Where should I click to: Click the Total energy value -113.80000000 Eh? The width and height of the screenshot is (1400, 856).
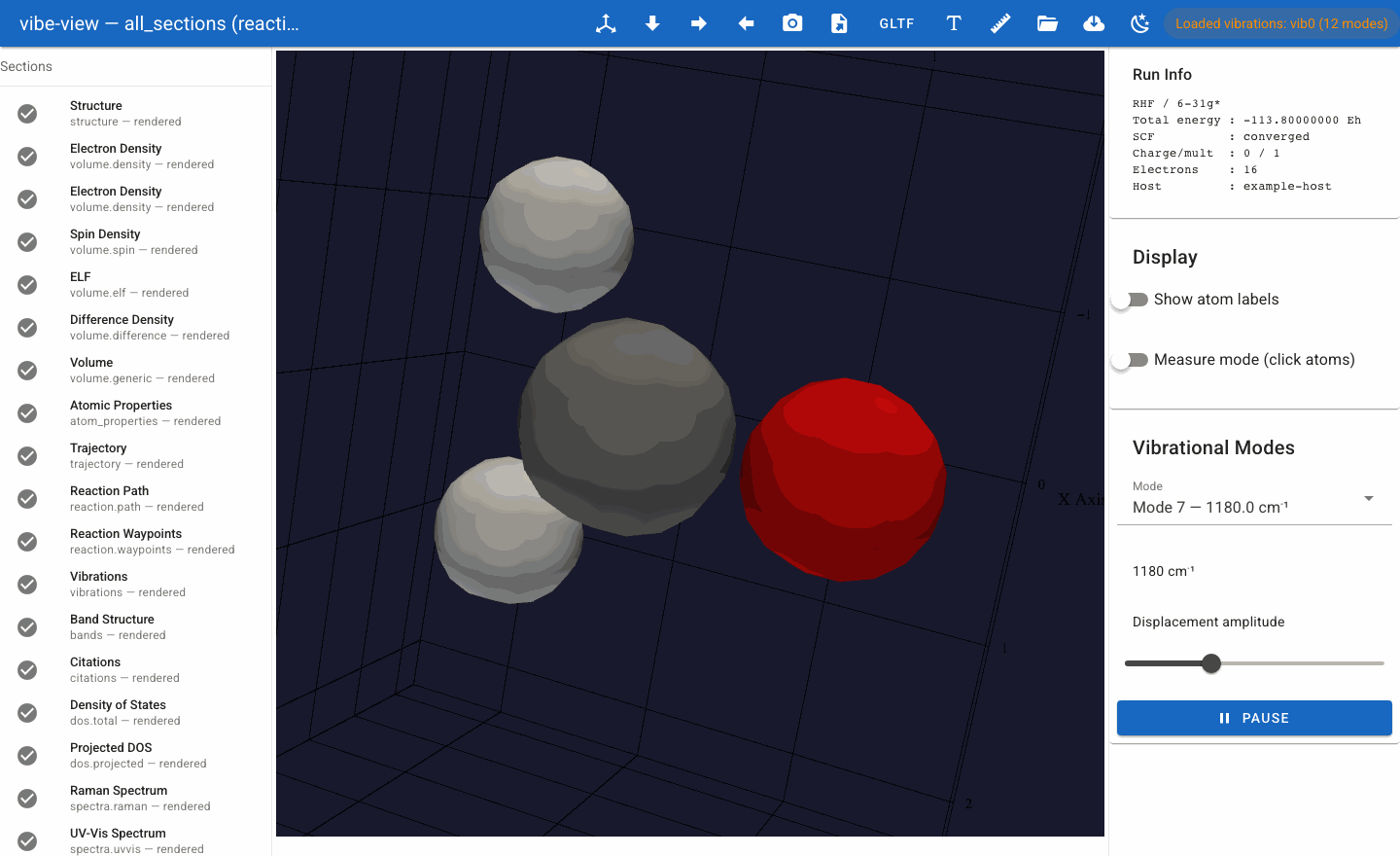(1302, 121)
